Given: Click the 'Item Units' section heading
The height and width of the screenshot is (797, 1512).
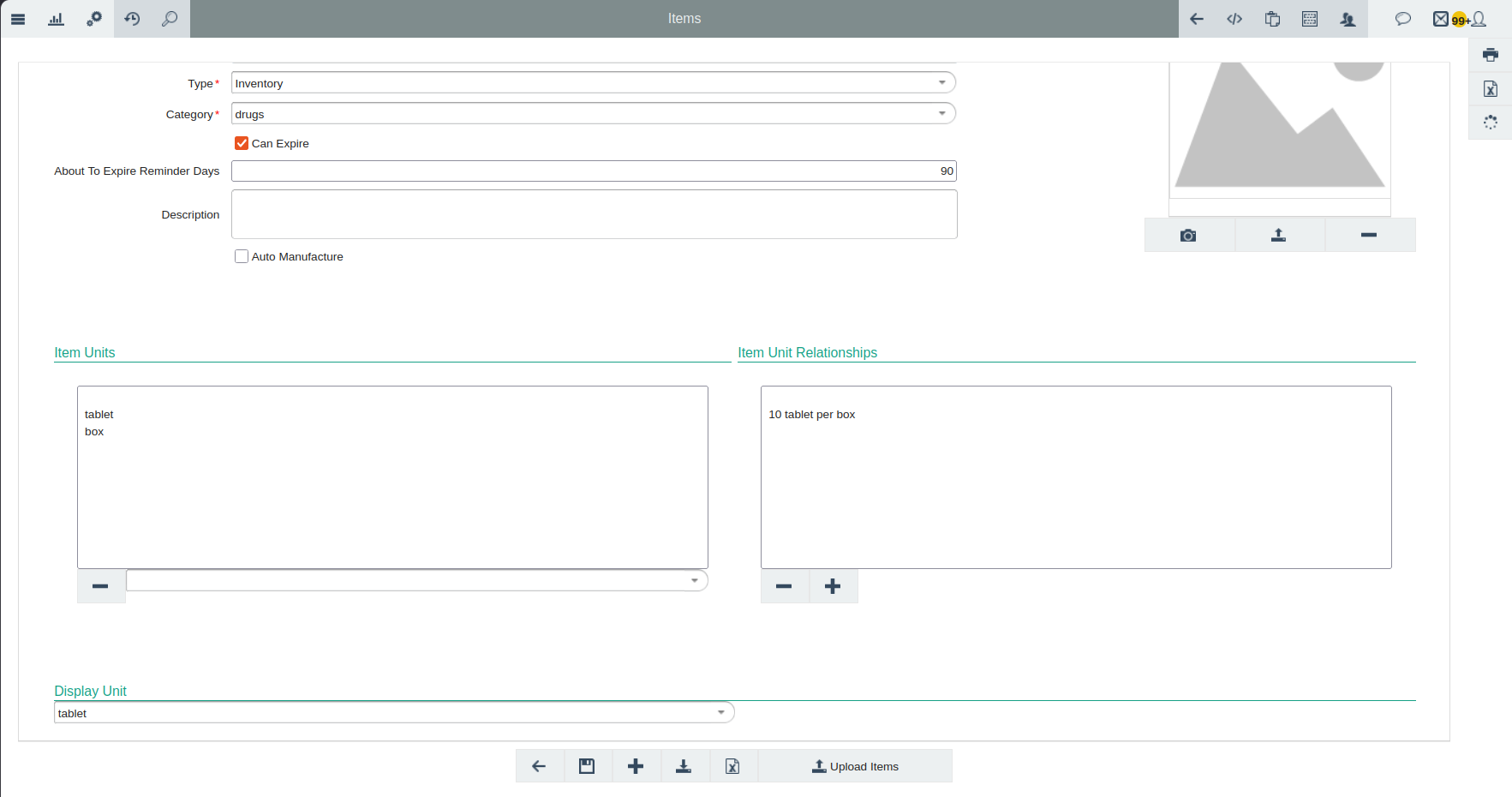Looking at the screenshot, I should 85,352.
